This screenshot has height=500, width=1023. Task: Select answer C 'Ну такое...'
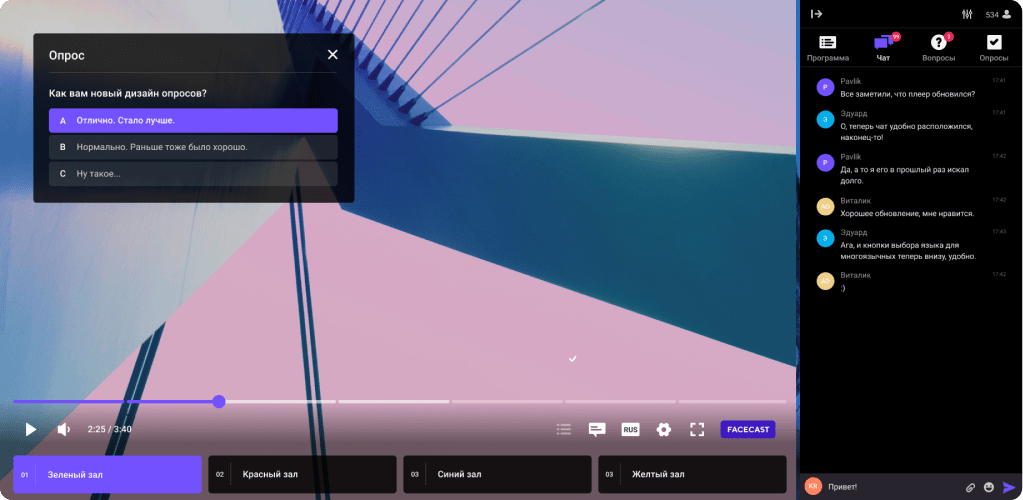point(193,174)
